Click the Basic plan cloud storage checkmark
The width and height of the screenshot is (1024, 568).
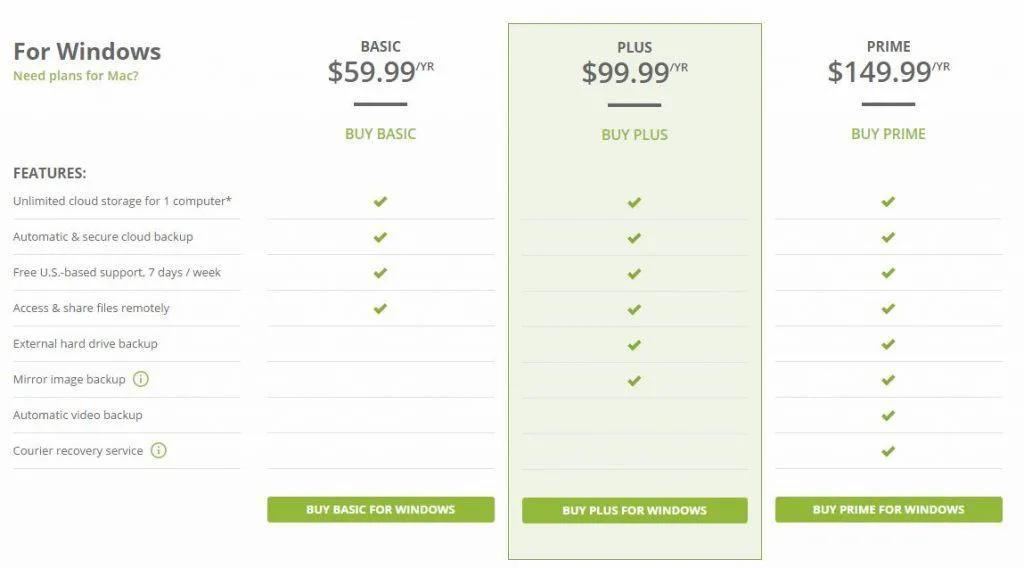coord(380,201)
